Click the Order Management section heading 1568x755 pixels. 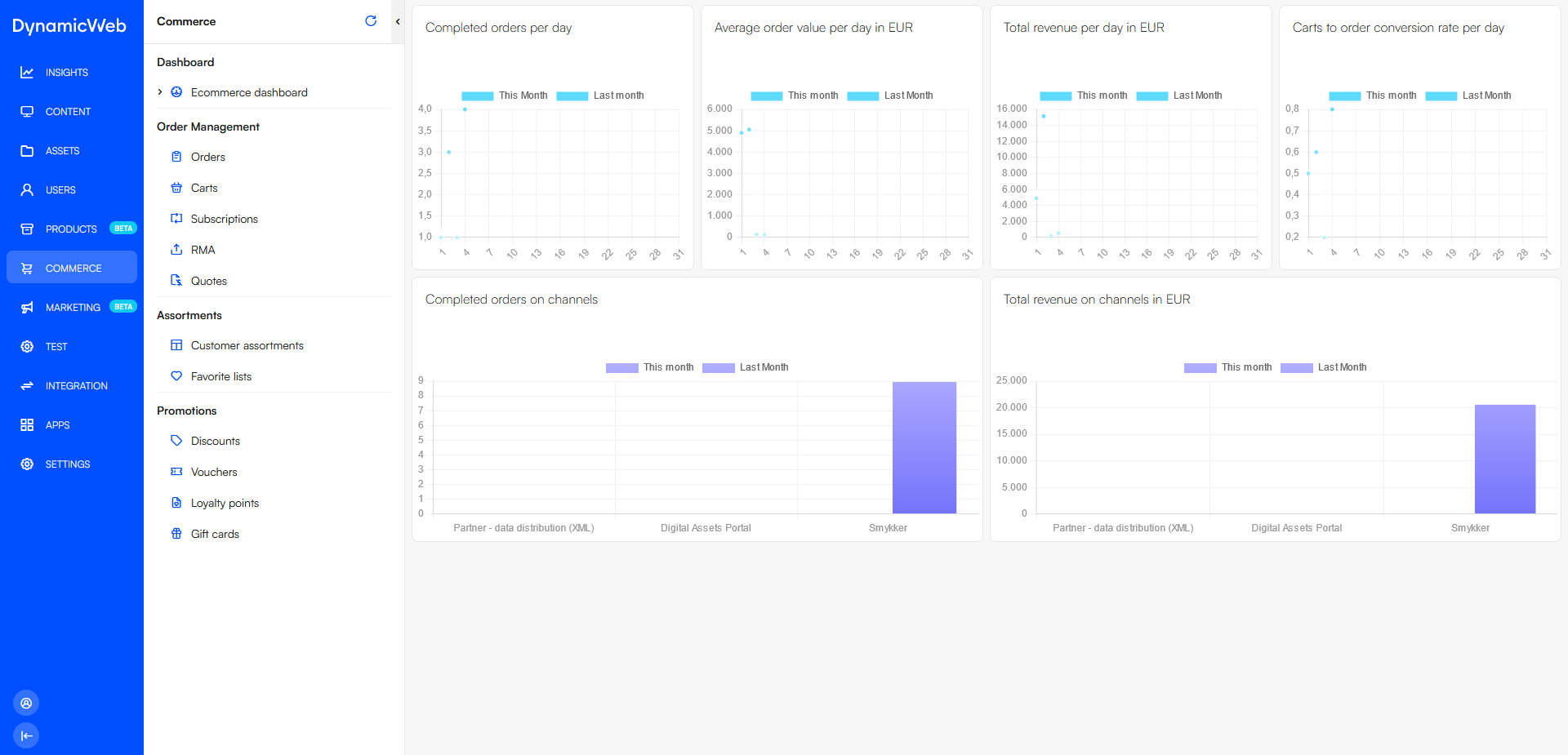click(208, 127)
